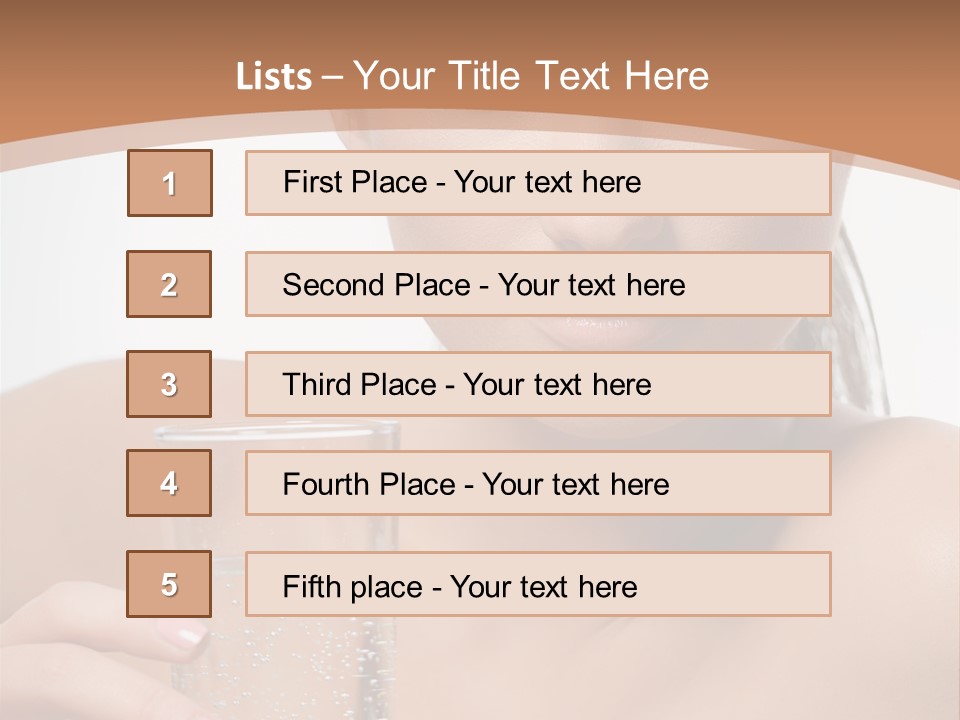
Task: Click the fingernail at the slide bottom
Action: [x=186, y=634]
